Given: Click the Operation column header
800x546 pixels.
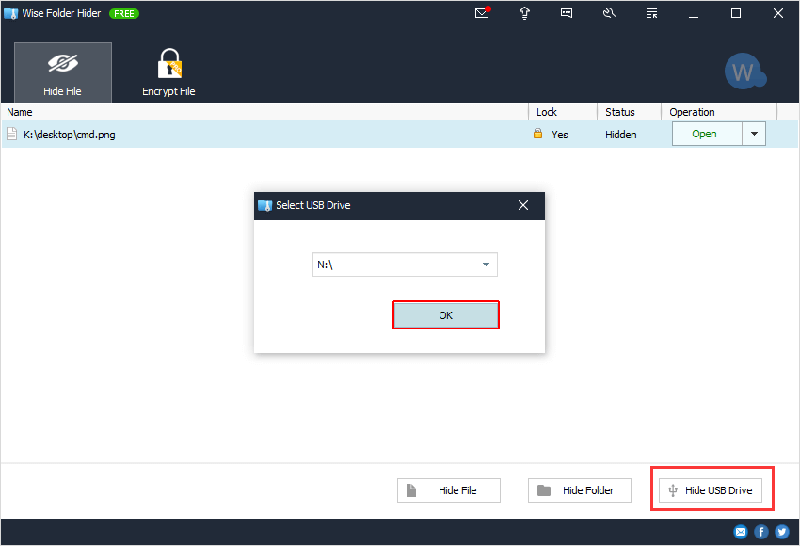Looking at the screenshot, I should 719,112.
